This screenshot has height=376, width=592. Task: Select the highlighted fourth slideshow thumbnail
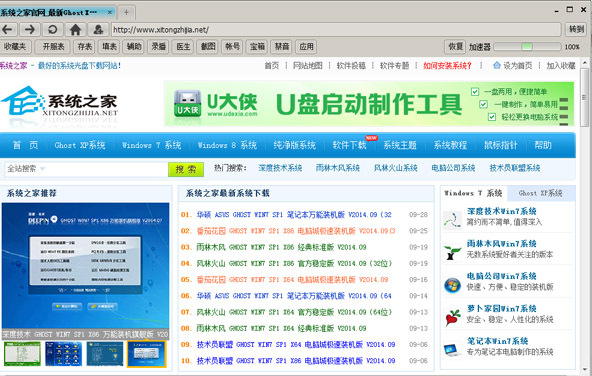[146, 354]
